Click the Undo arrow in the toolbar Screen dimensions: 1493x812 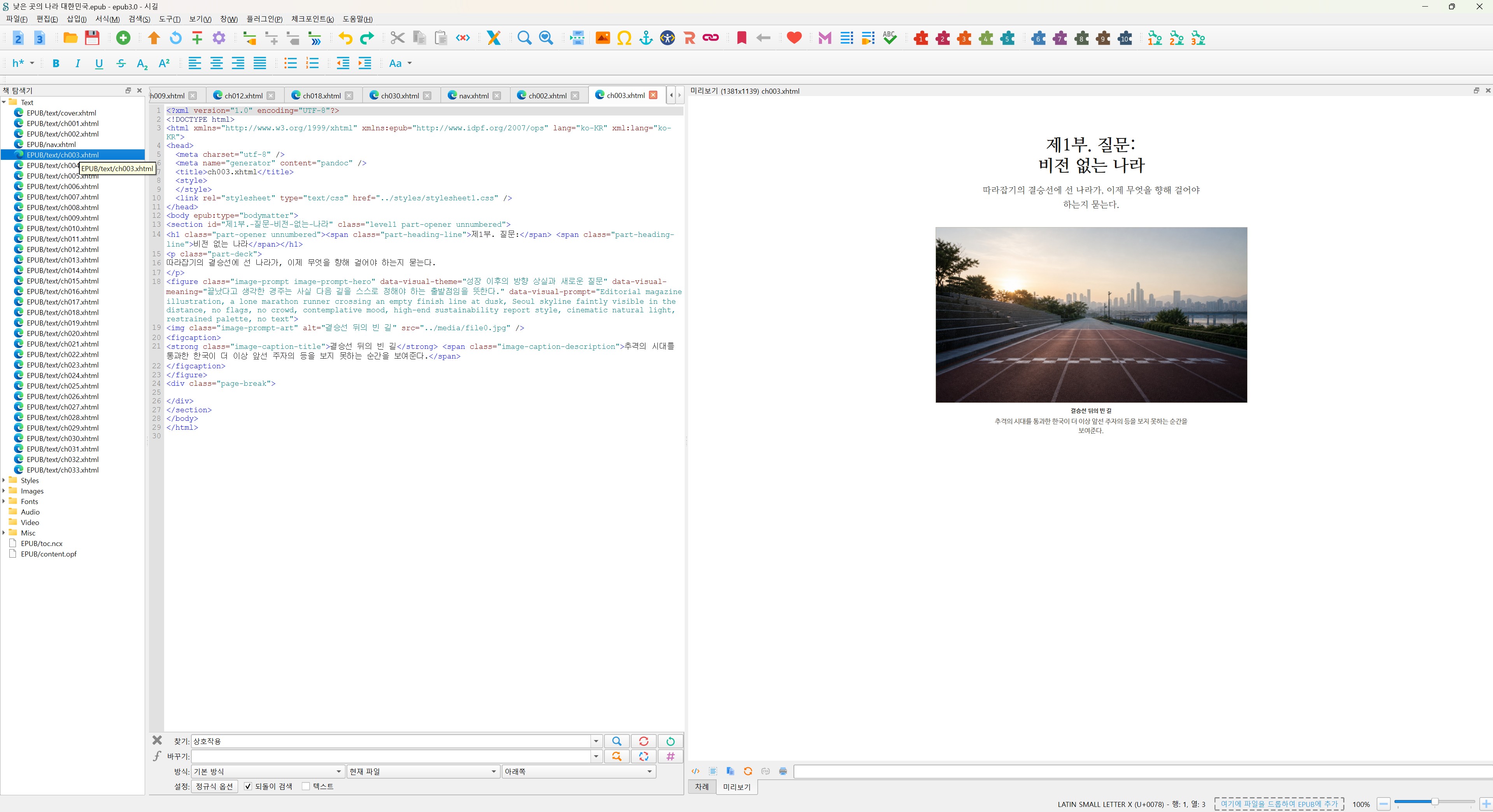345,38
